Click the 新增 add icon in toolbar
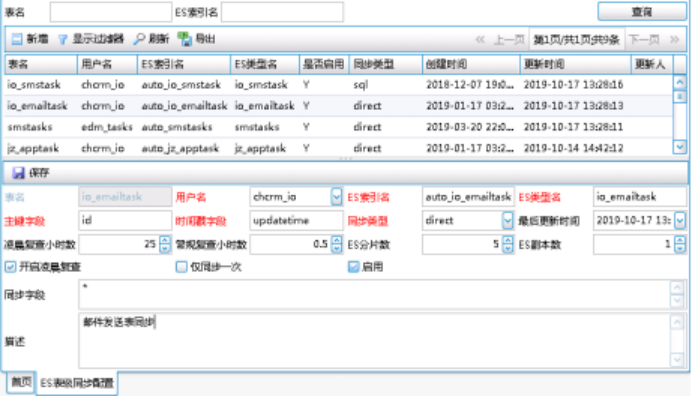 point(17,39)
